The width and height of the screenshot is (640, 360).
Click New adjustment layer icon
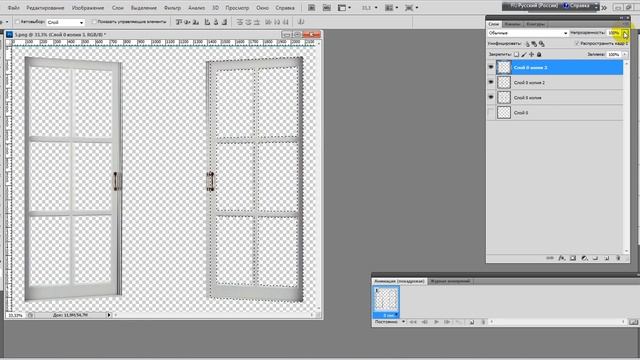[x=584, y=258]
